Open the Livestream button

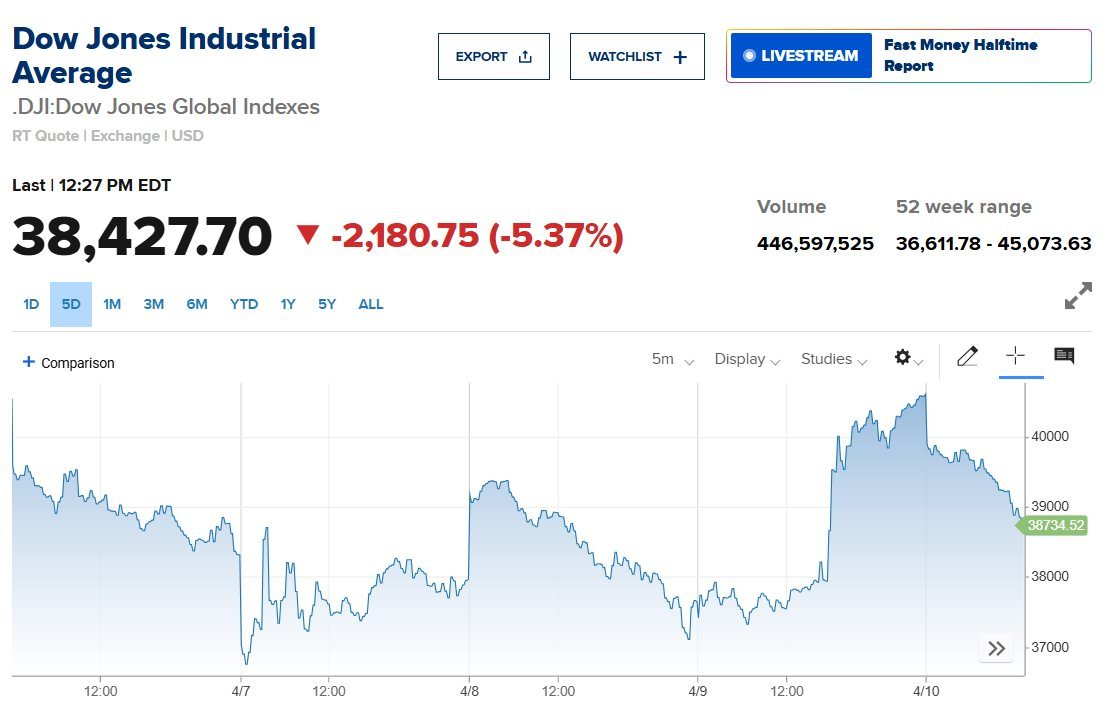coord(801,56)
